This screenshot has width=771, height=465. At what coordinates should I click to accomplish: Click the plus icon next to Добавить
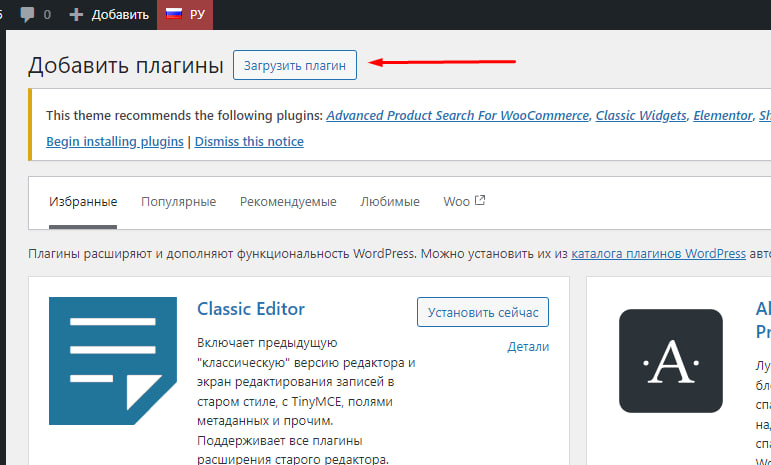click(76, 15)
